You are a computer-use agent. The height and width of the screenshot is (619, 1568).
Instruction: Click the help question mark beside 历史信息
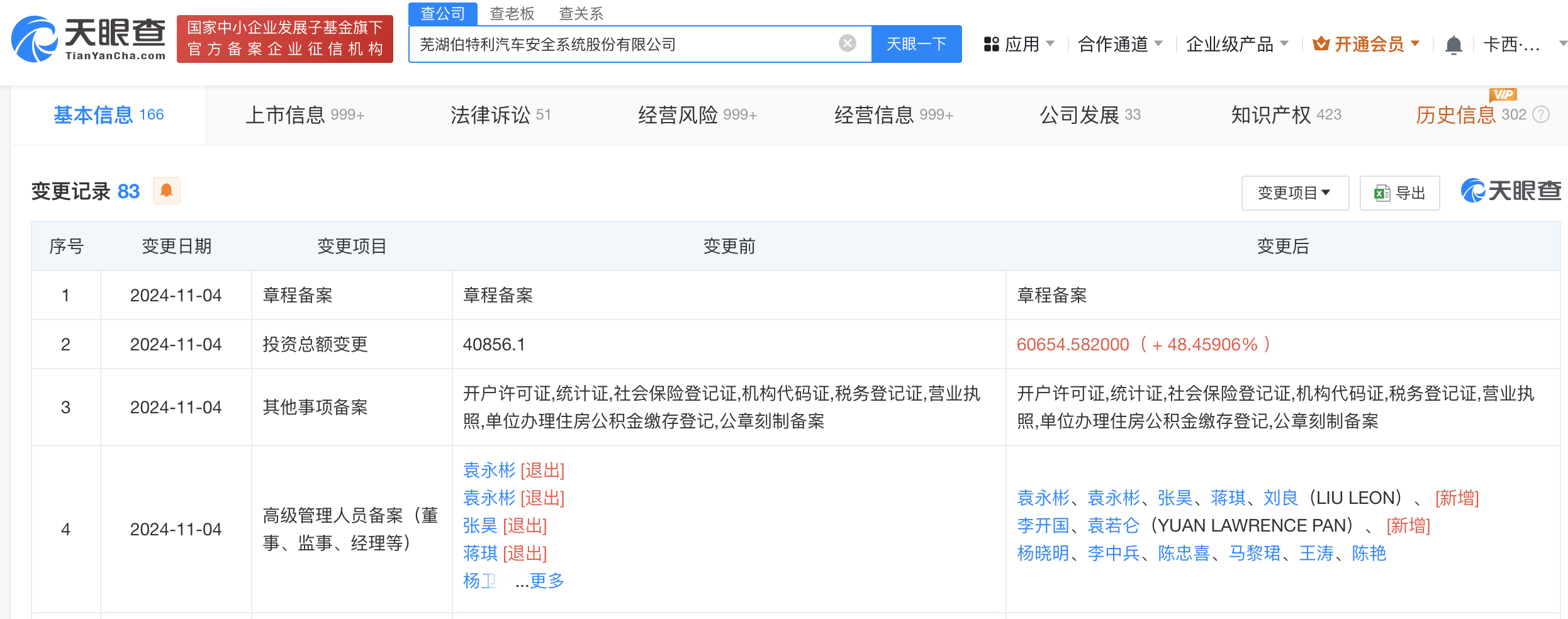point(1541,114)
